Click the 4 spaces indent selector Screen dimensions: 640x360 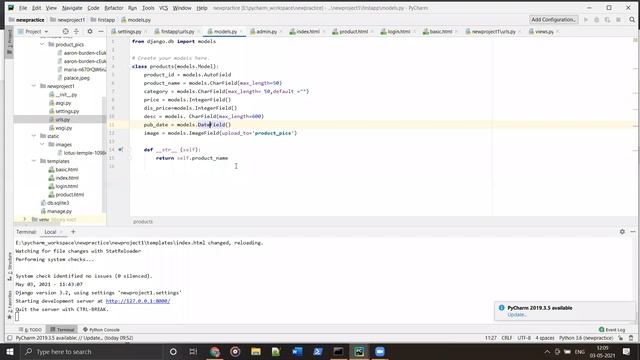point(545,338)
